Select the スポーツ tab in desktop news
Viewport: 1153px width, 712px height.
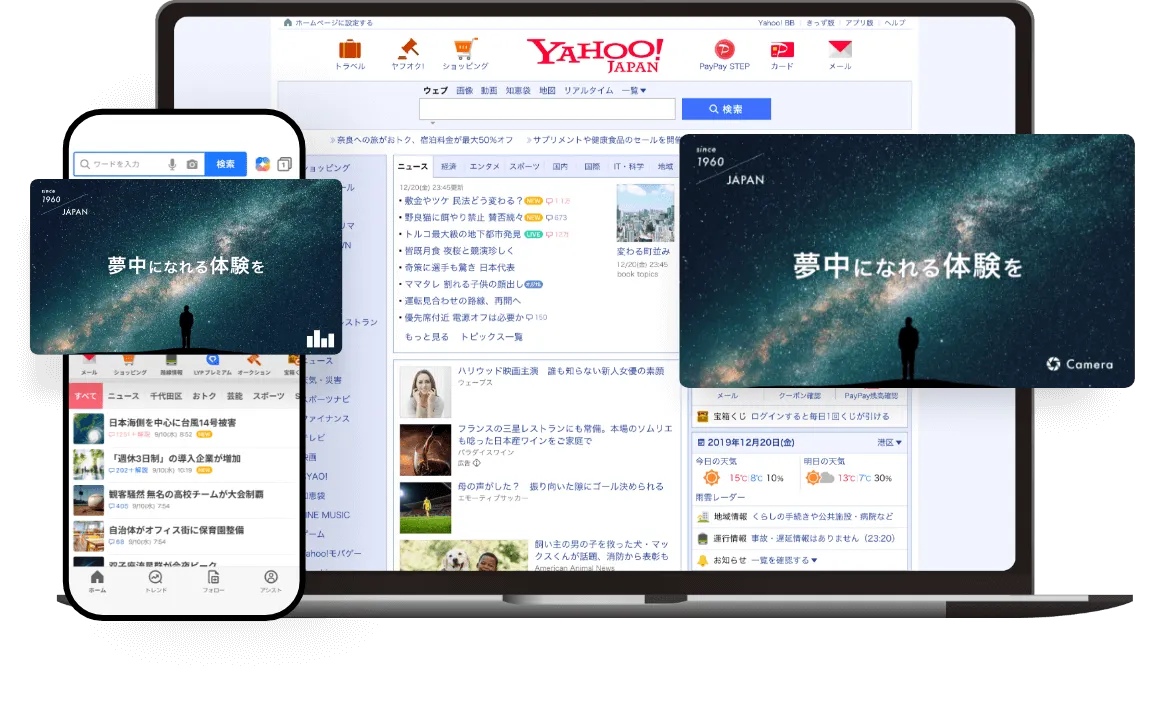coord(524,166)
